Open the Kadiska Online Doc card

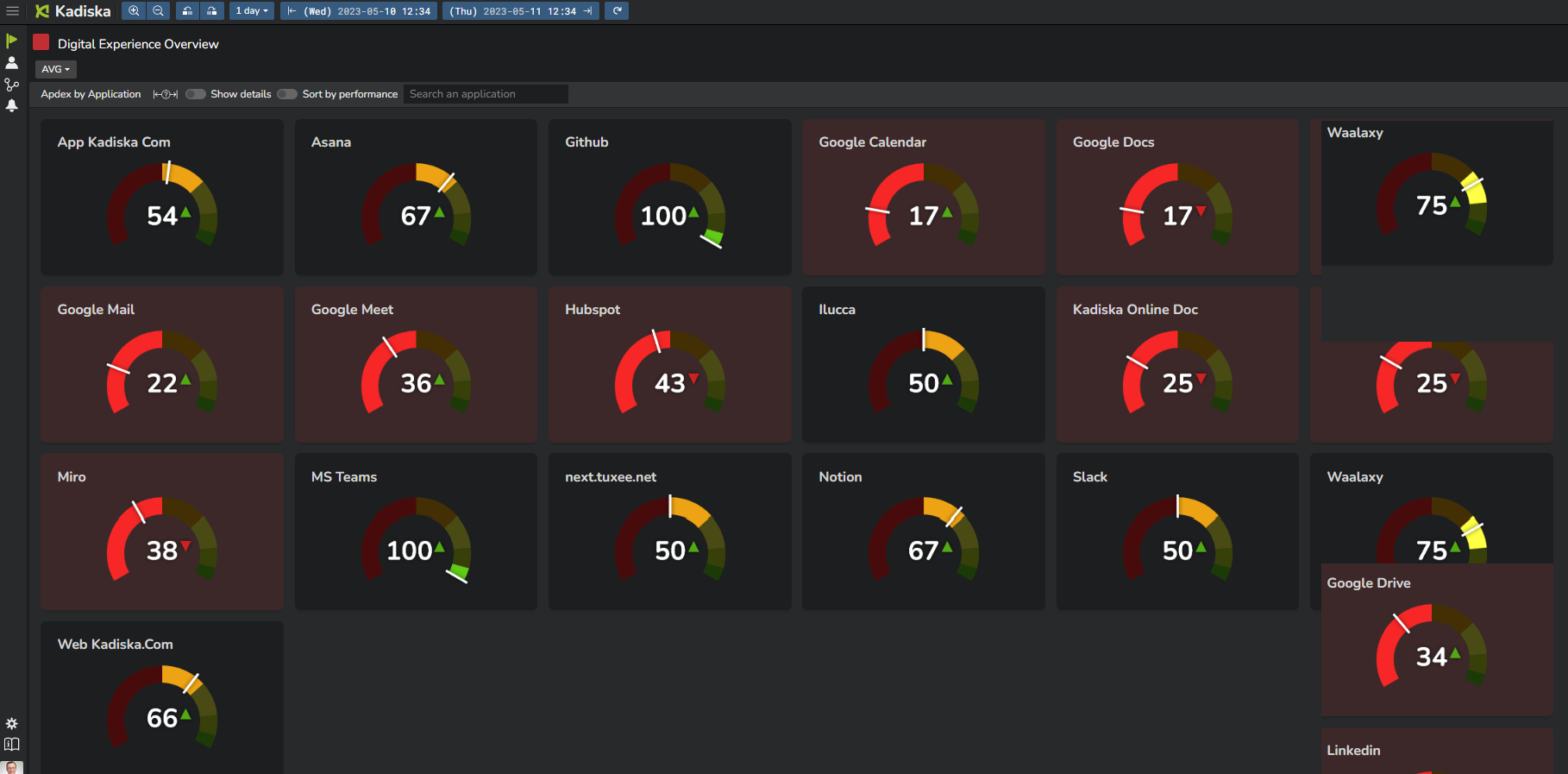(x=1177, y=365)
